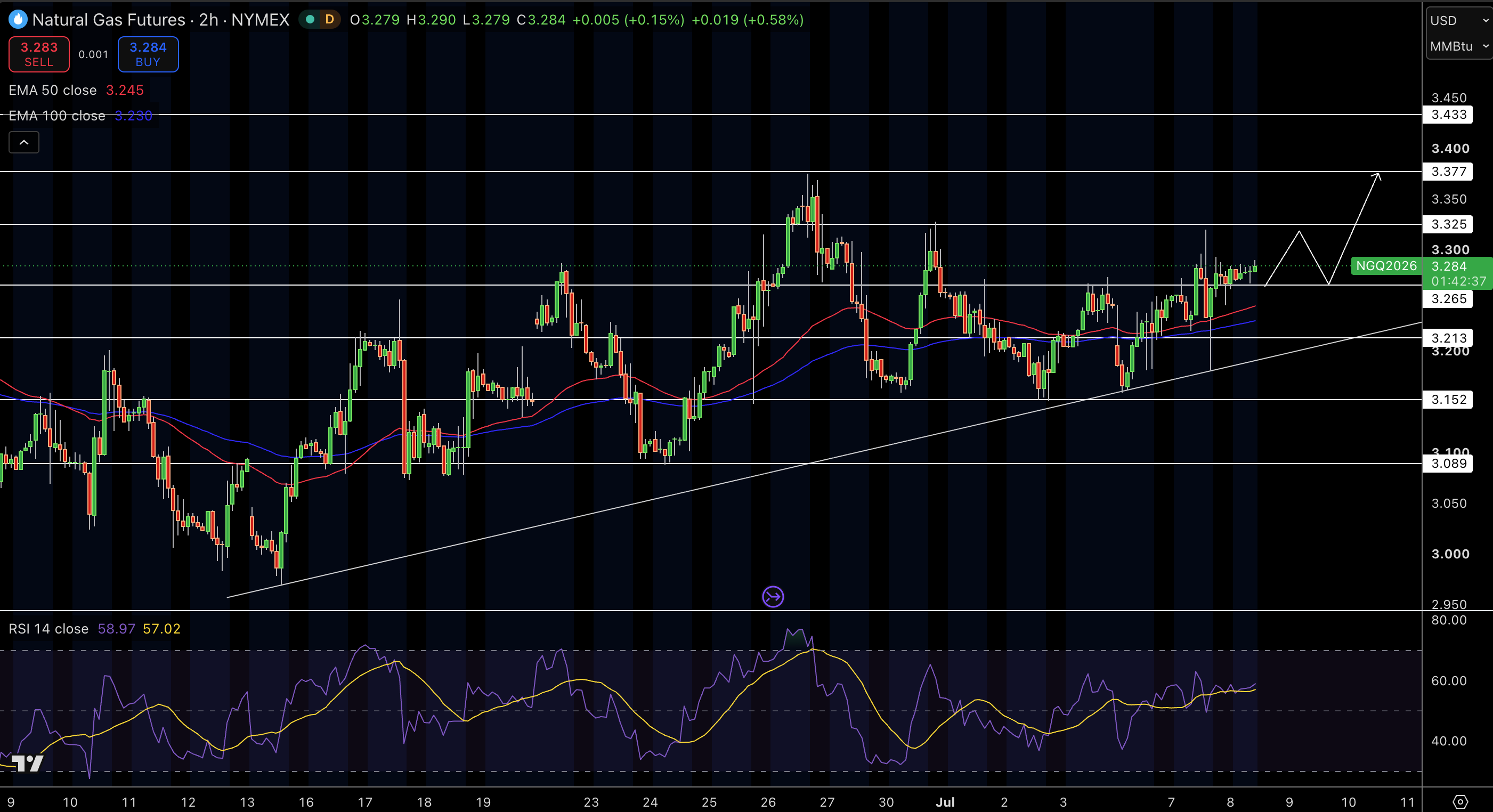Click the 3.433 horizontal line price label

click(1448, 114)
